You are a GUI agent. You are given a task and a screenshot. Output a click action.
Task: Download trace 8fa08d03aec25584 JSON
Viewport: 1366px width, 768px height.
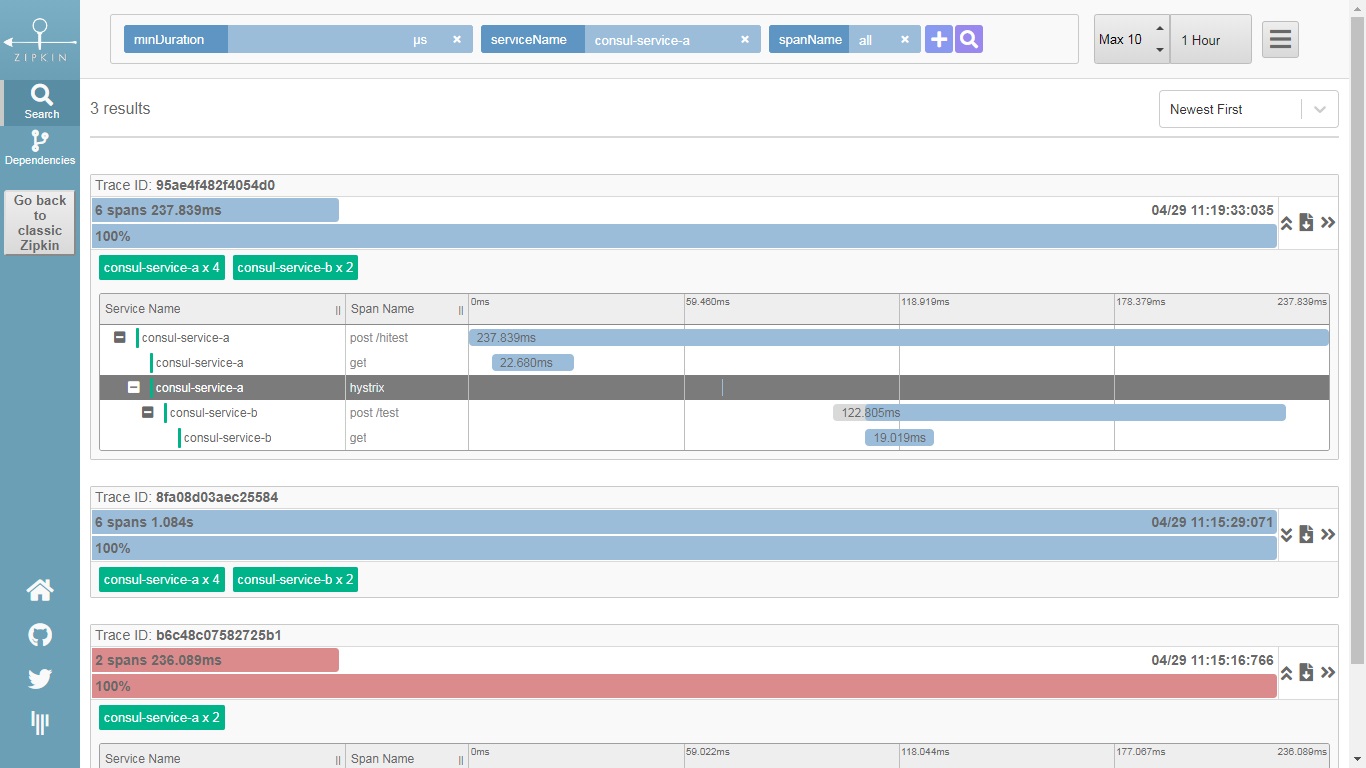click(x=1306, y=535)
